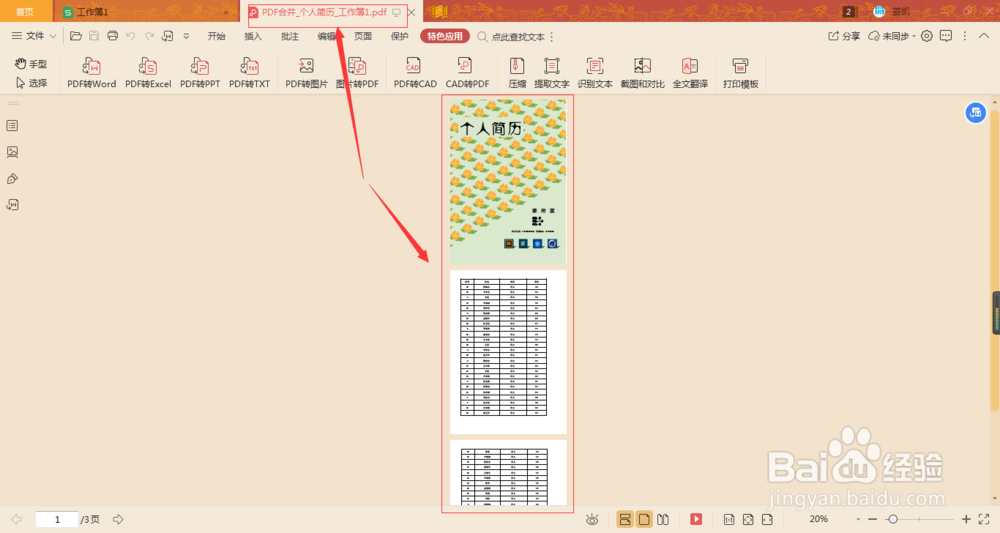This screenshot has width=1000, height=533.
Task: Open file folder icon in quick toolbar
Action: tap(75, 36)
